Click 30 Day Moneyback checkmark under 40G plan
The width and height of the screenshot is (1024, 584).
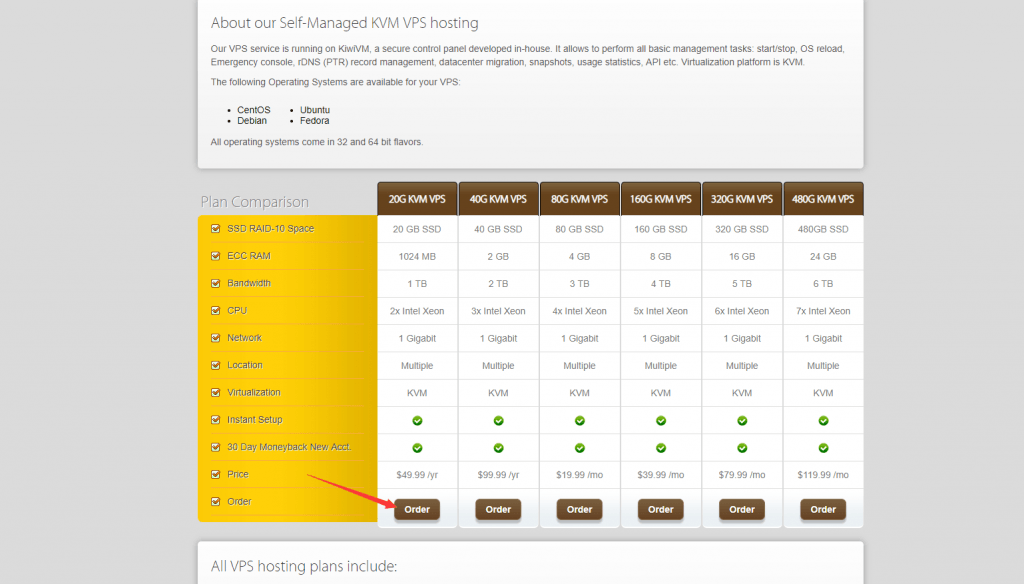click(x=498, y=448)
